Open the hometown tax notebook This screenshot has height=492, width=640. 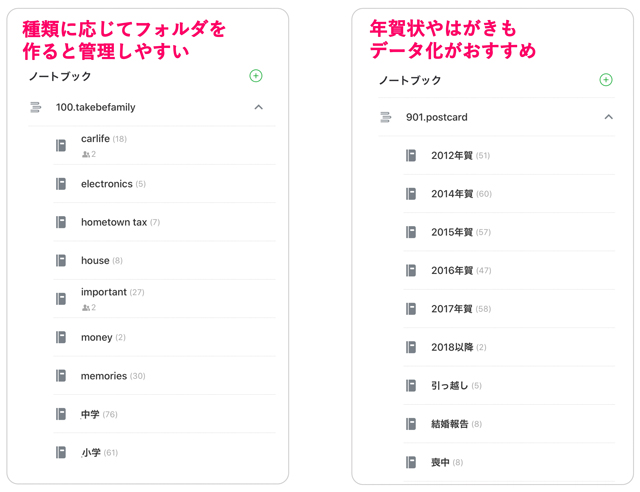click(x=164, y=222)
